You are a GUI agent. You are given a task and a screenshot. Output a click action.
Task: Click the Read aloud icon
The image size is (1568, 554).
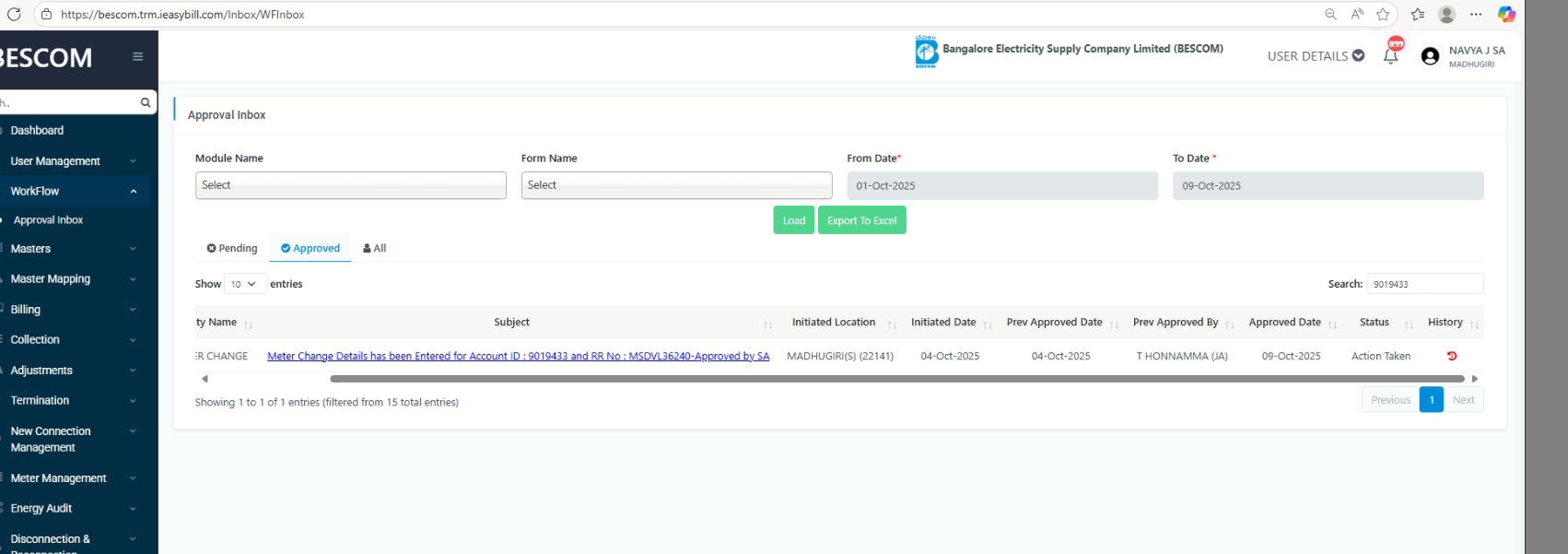pos(1357,14)
